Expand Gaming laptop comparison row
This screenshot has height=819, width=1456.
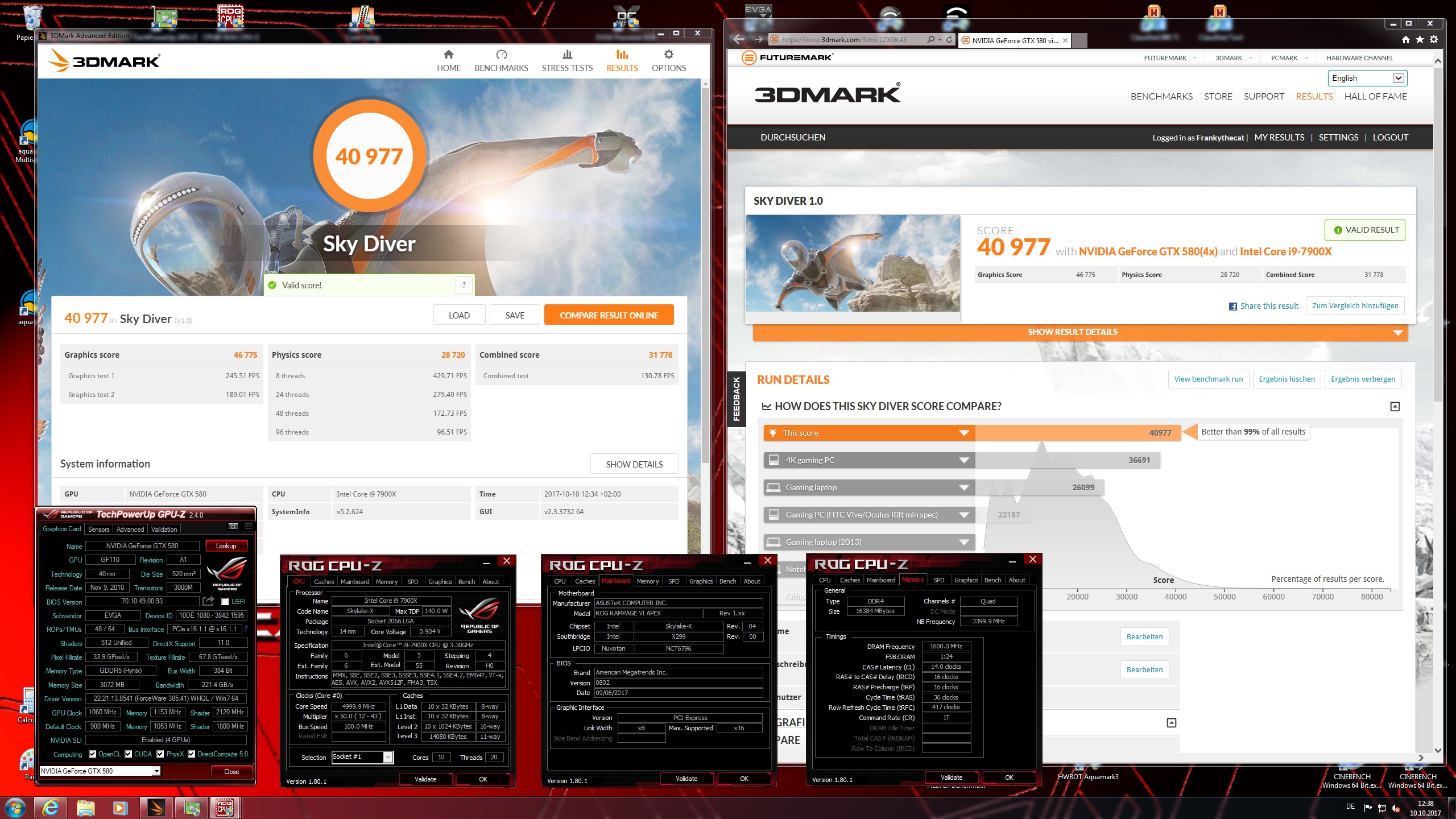pos(964,487)
